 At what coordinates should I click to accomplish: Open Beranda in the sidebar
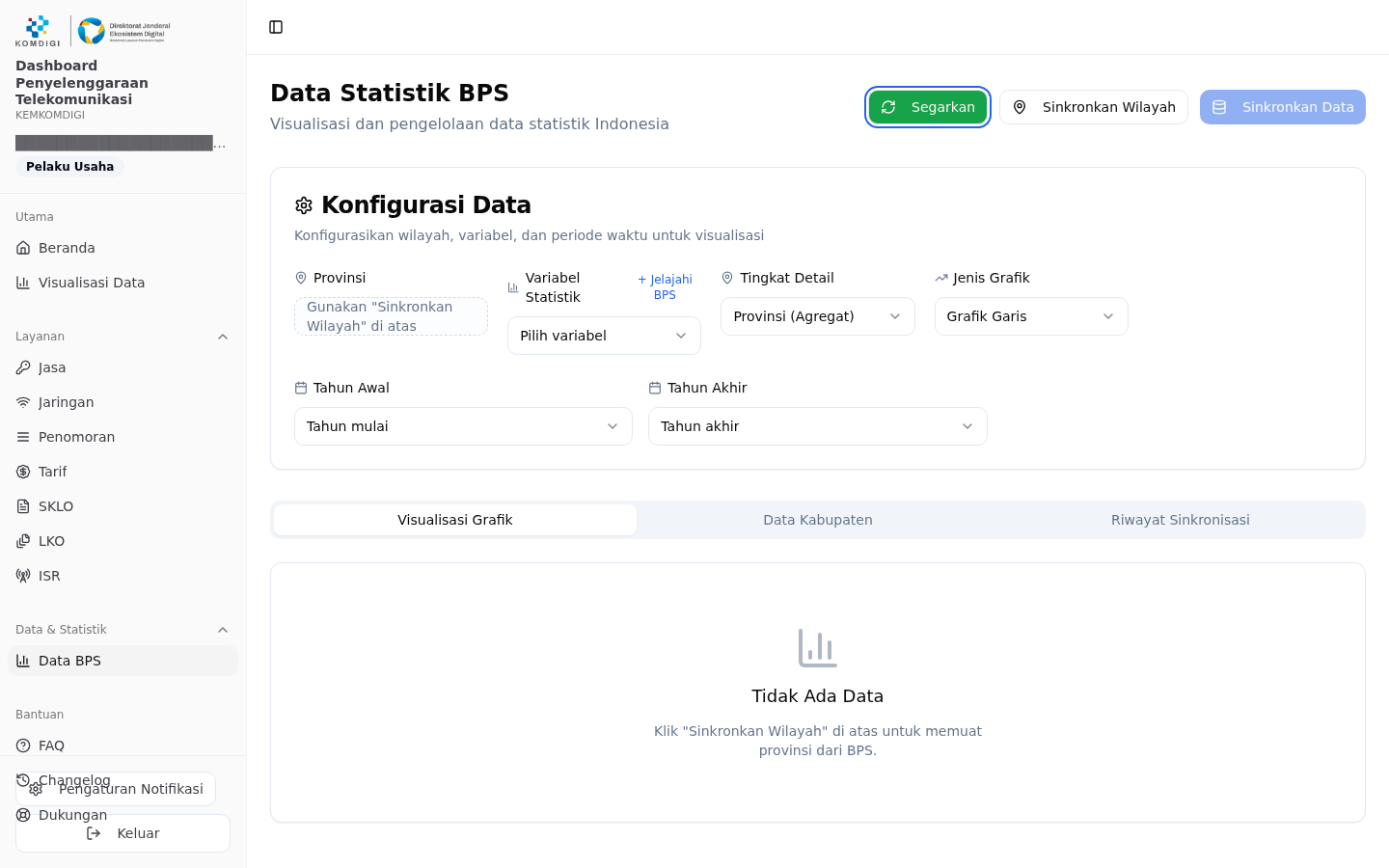123,248
